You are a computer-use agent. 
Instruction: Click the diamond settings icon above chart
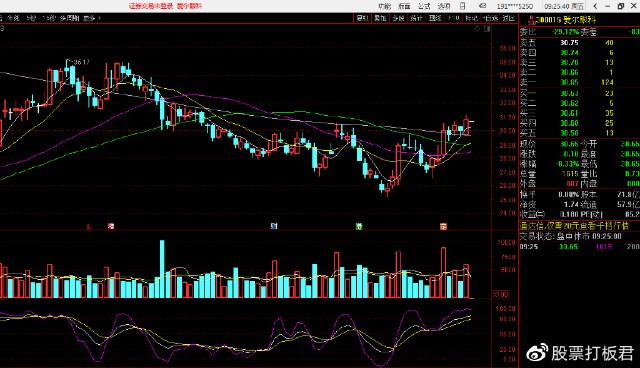(x=477, y=29)
